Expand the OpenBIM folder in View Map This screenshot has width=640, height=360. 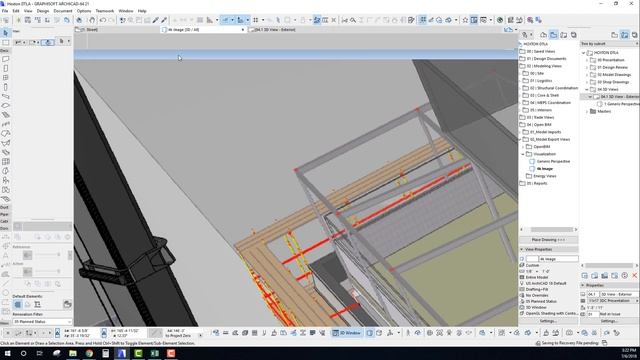tap(523, 147)
